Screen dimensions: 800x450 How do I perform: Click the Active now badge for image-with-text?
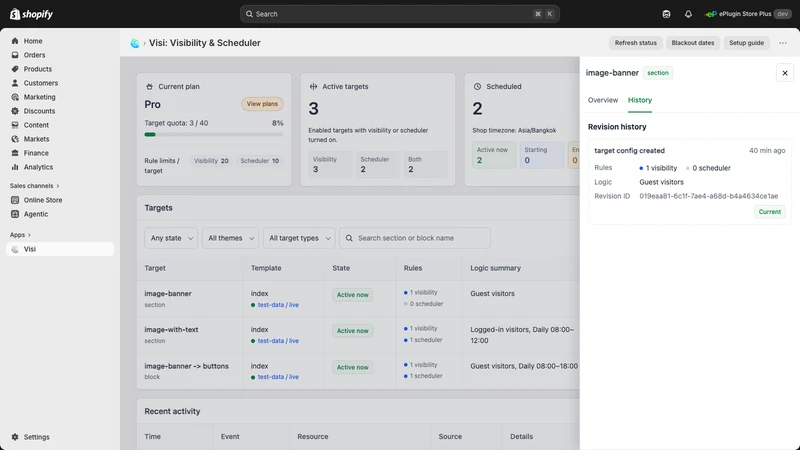[x=353, y=331]
